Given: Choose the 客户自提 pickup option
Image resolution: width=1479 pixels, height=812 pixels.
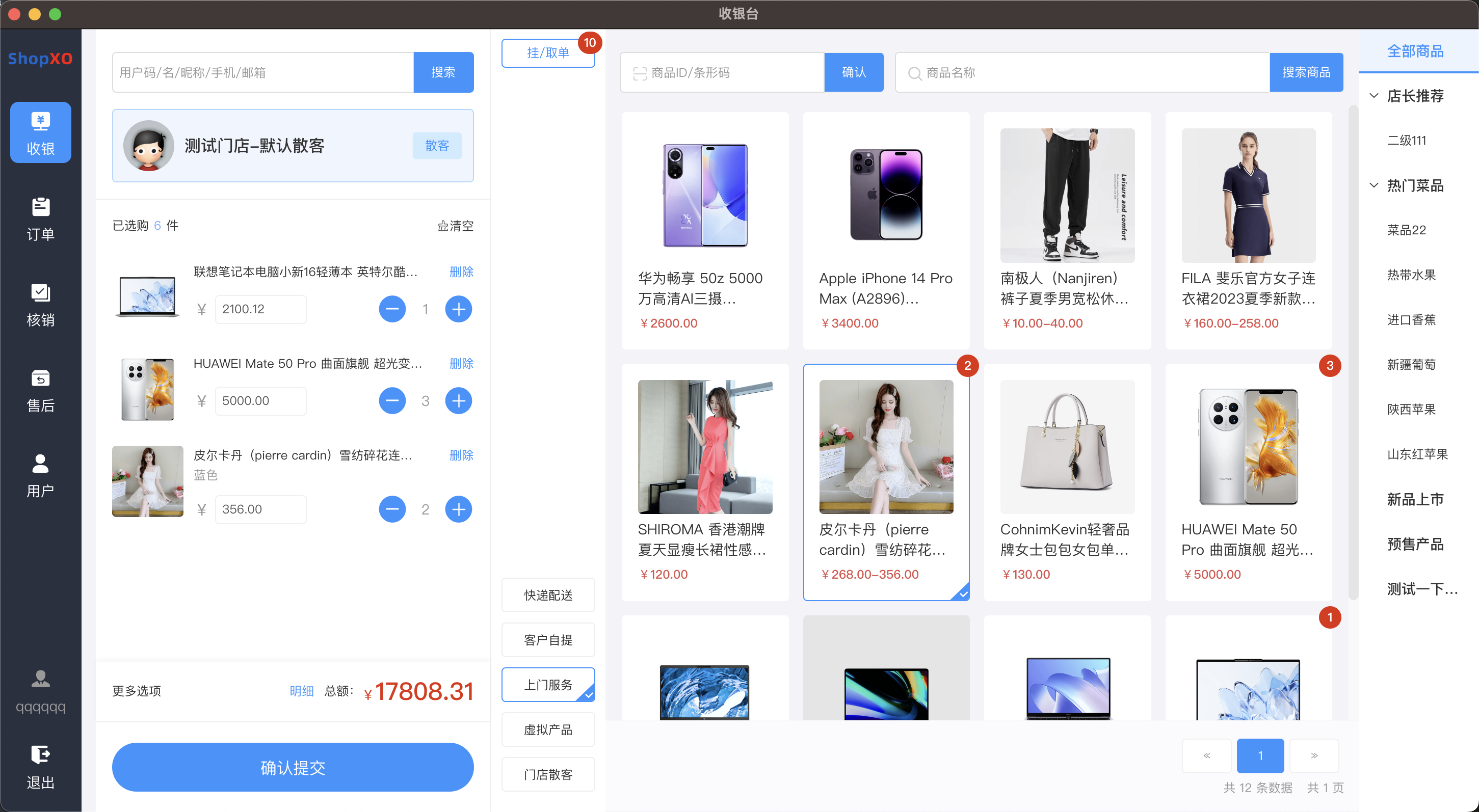Looking at the screenshot, I should (x=548, y=640).
